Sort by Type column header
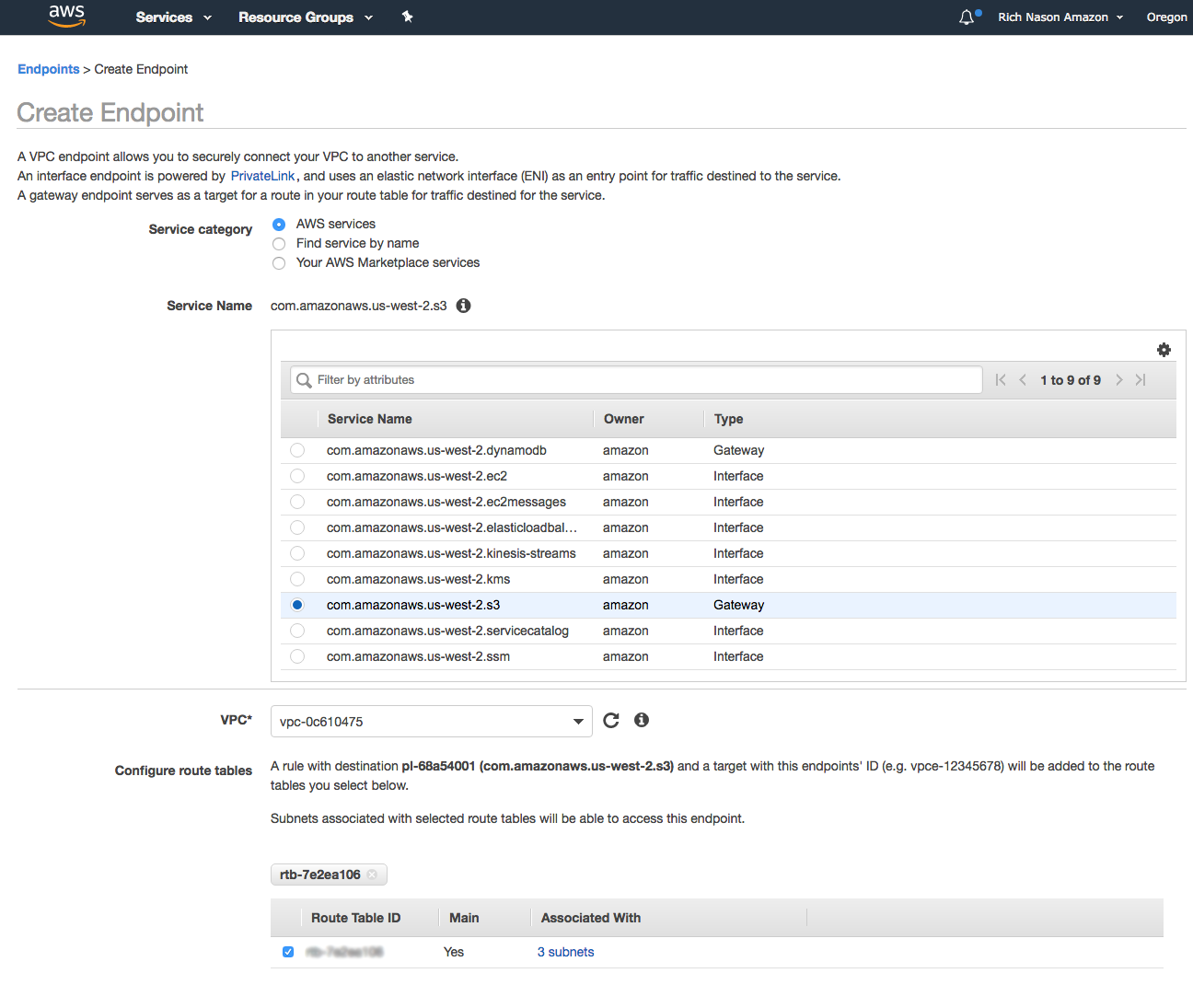The height and width of the screenshot is (1008, 1193). (729, 419)
